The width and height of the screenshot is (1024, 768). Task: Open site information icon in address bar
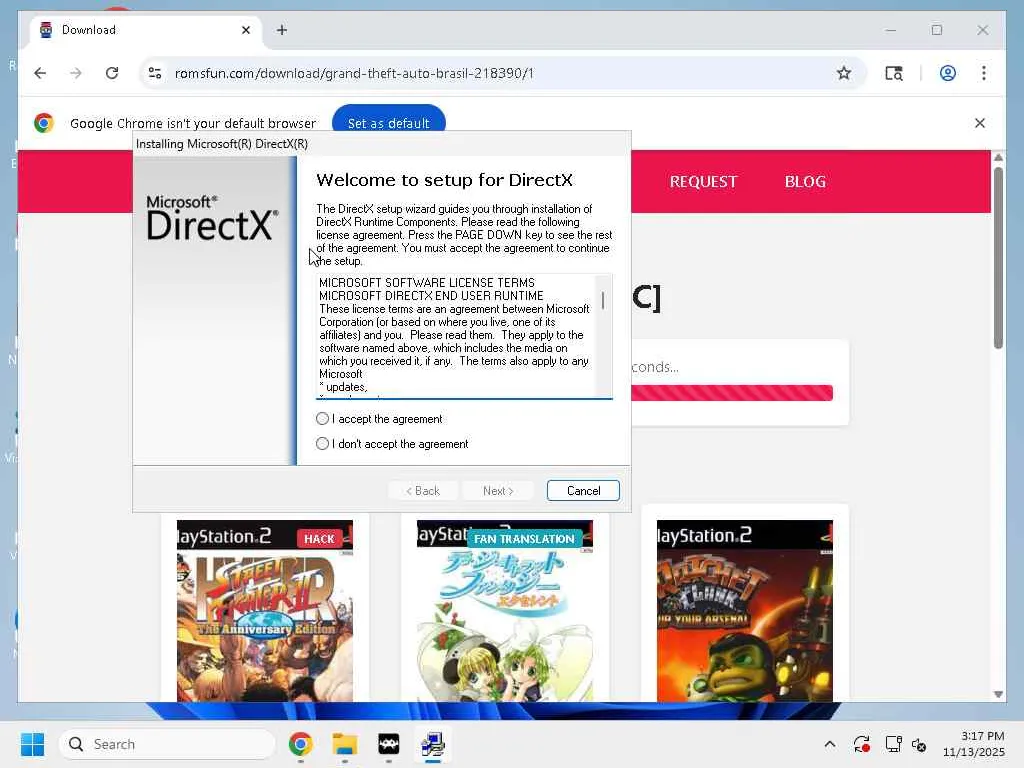155,73
